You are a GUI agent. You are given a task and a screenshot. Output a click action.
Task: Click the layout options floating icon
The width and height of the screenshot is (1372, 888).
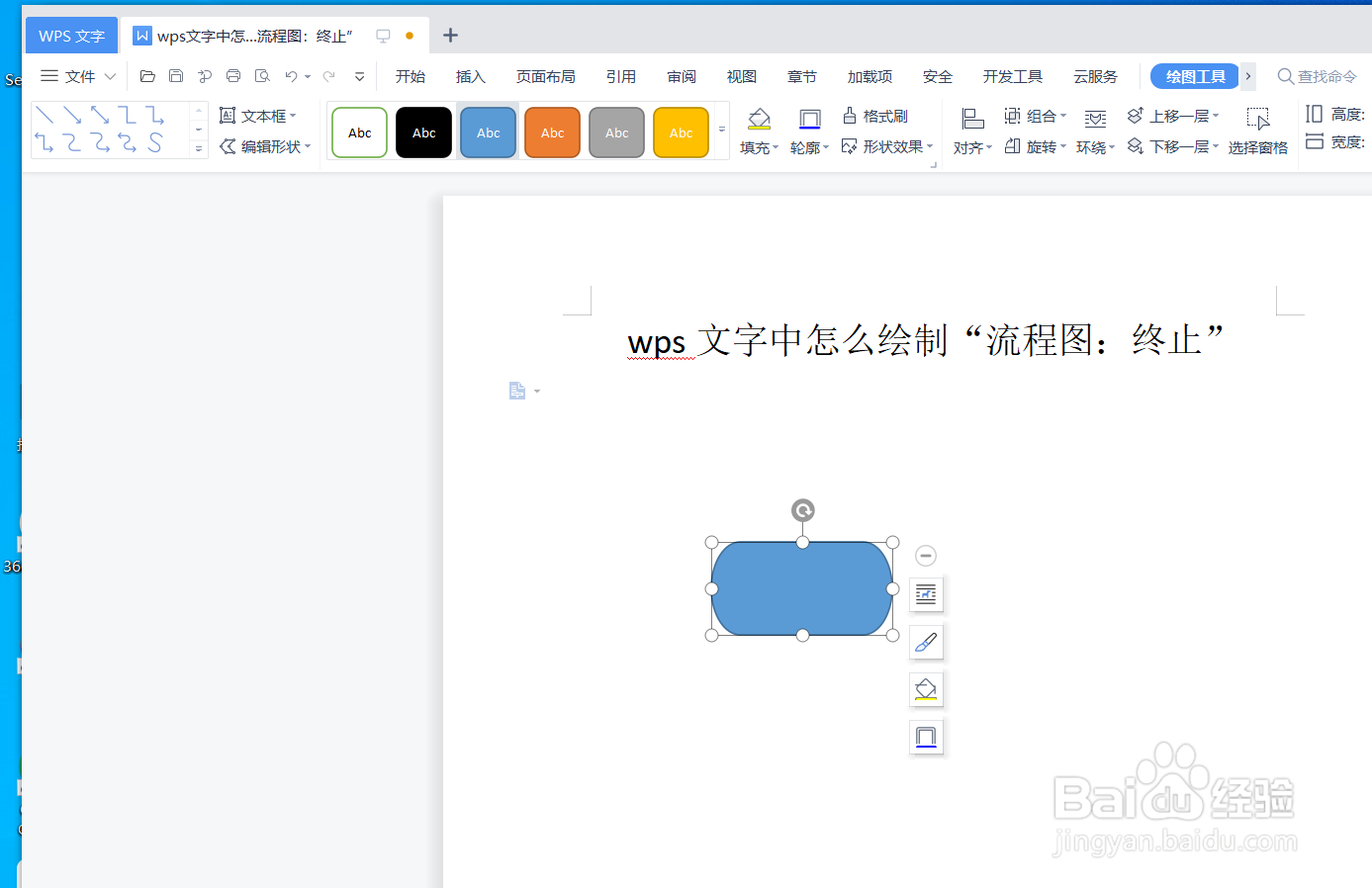(926, 594)
